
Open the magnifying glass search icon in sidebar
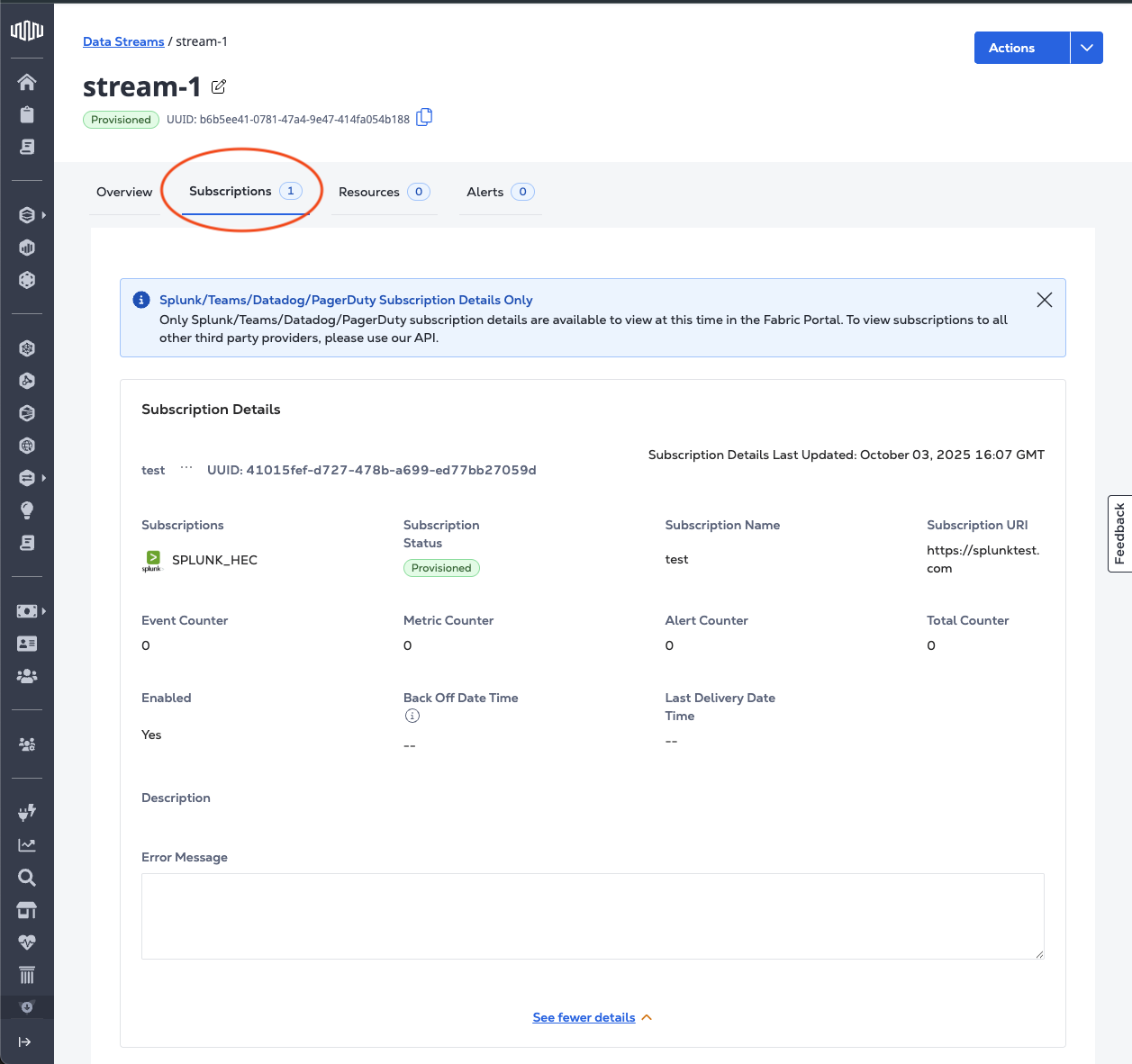[27, 878]
